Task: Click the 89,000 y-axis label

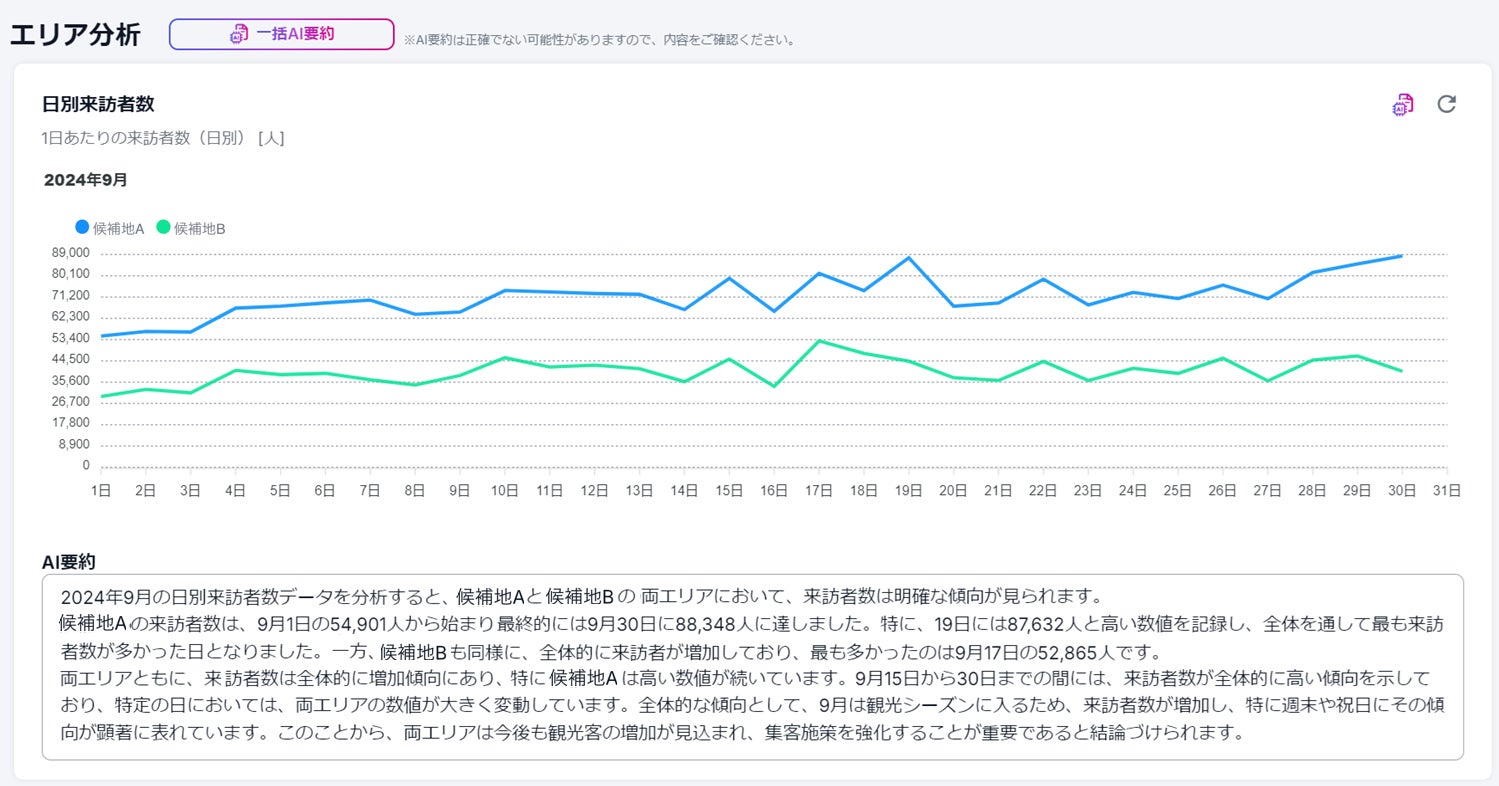Action: pos(72,253)
